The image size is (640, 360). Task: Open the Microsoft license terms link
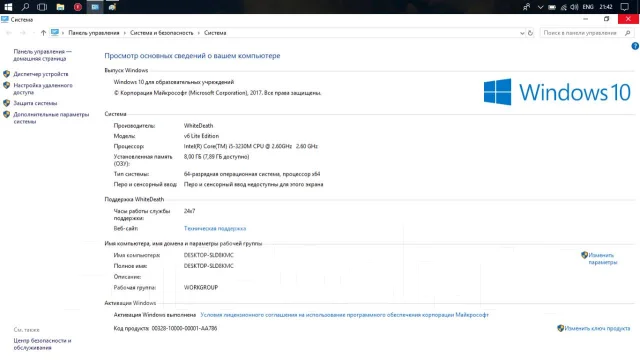pos(344,315)
